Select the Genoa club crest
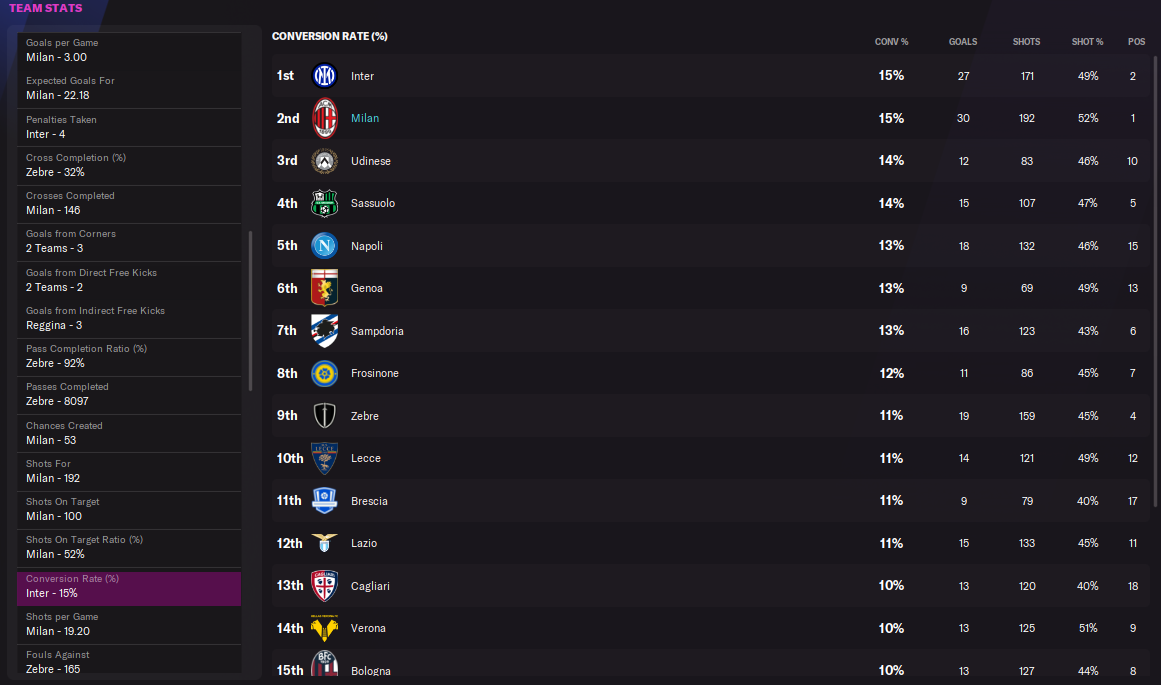 coord(324,288)
